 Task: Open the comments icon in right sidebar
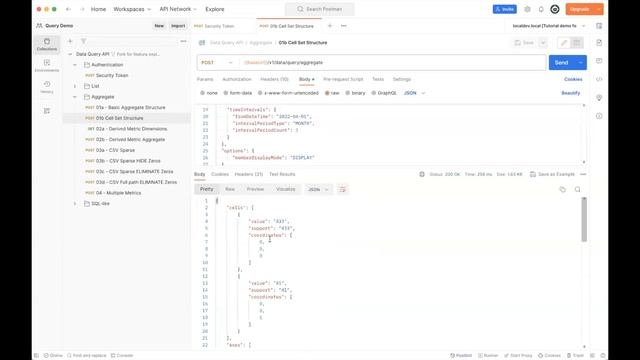point(599,61)
